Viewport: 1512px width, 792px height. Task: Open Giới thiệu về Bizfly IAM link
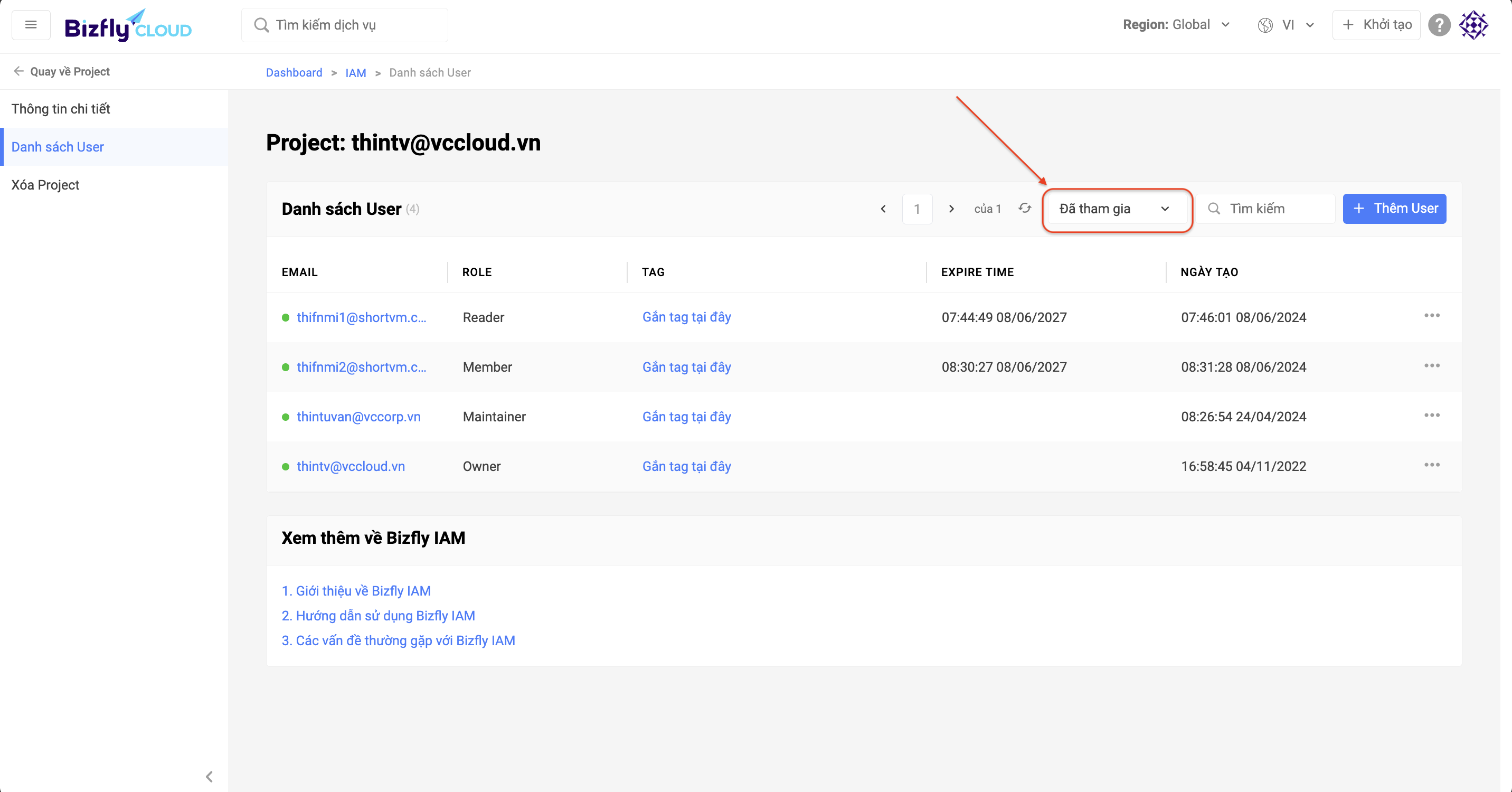pos(356,591)
